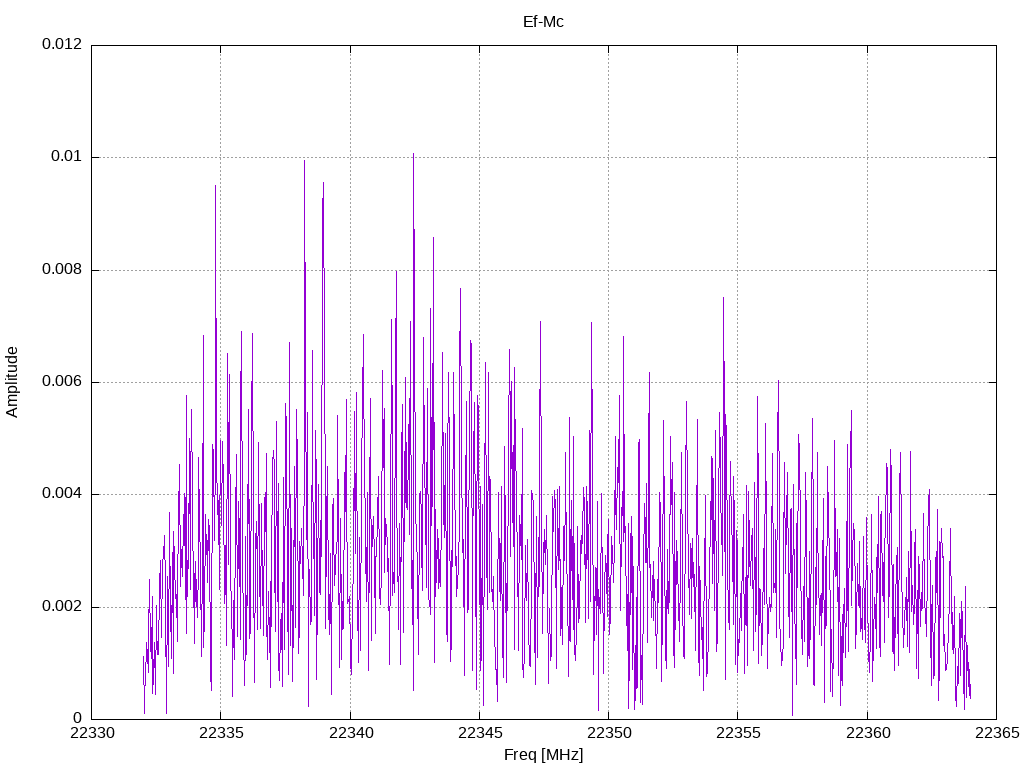Click the x-axis tick value 22340
1024x768 pixels.
coord(351,733)
